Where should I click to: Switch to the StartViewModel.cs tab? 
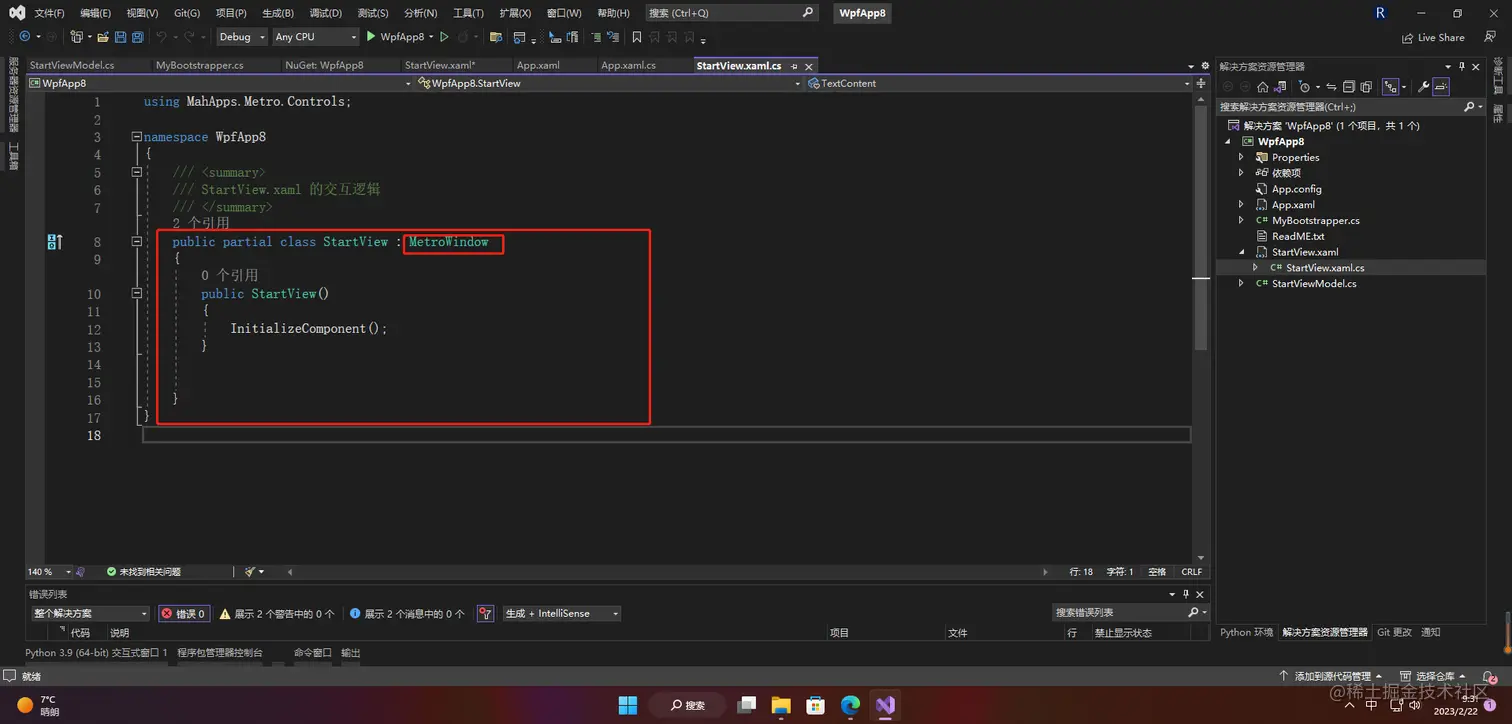point(71,65)
